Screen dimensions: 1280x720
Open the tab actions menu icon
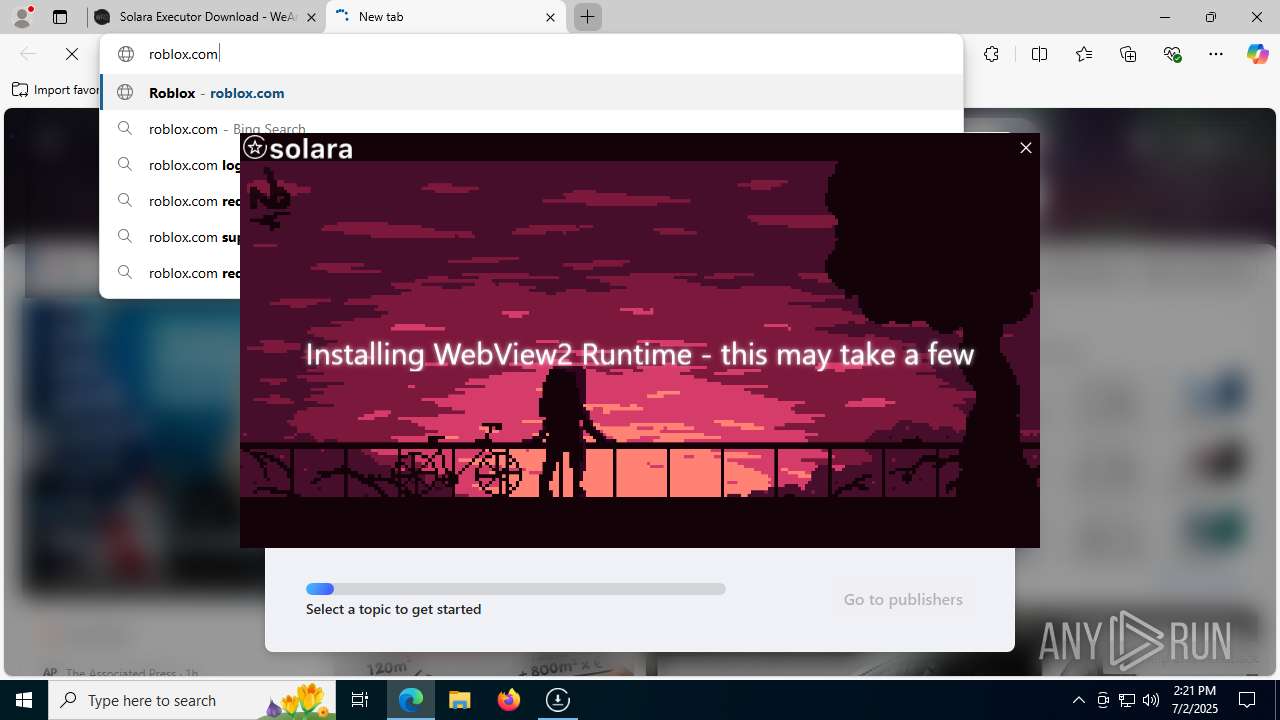tap(60, 17)
